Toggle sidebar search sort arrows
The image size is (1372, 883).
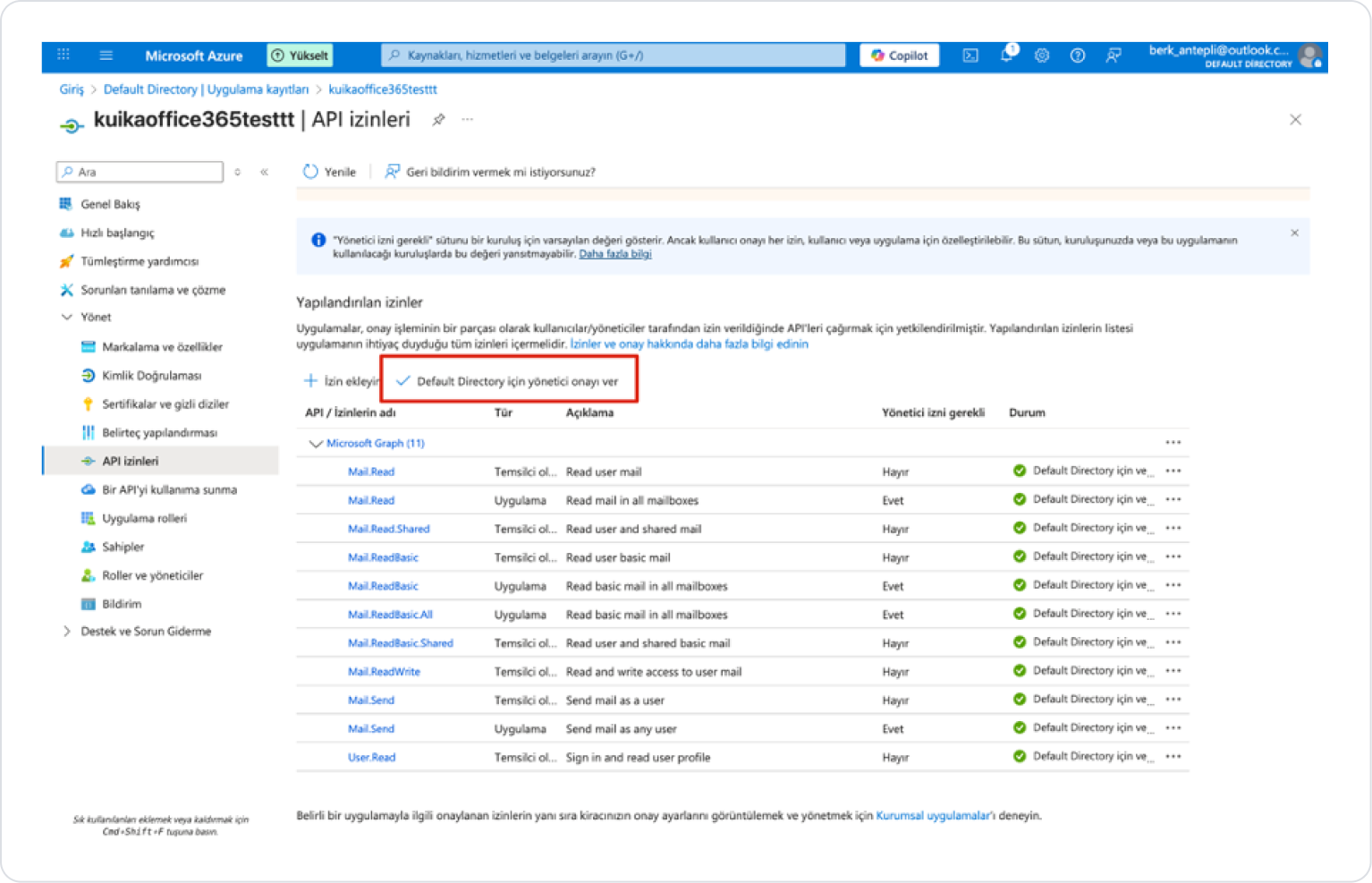[x=238, y=172]
